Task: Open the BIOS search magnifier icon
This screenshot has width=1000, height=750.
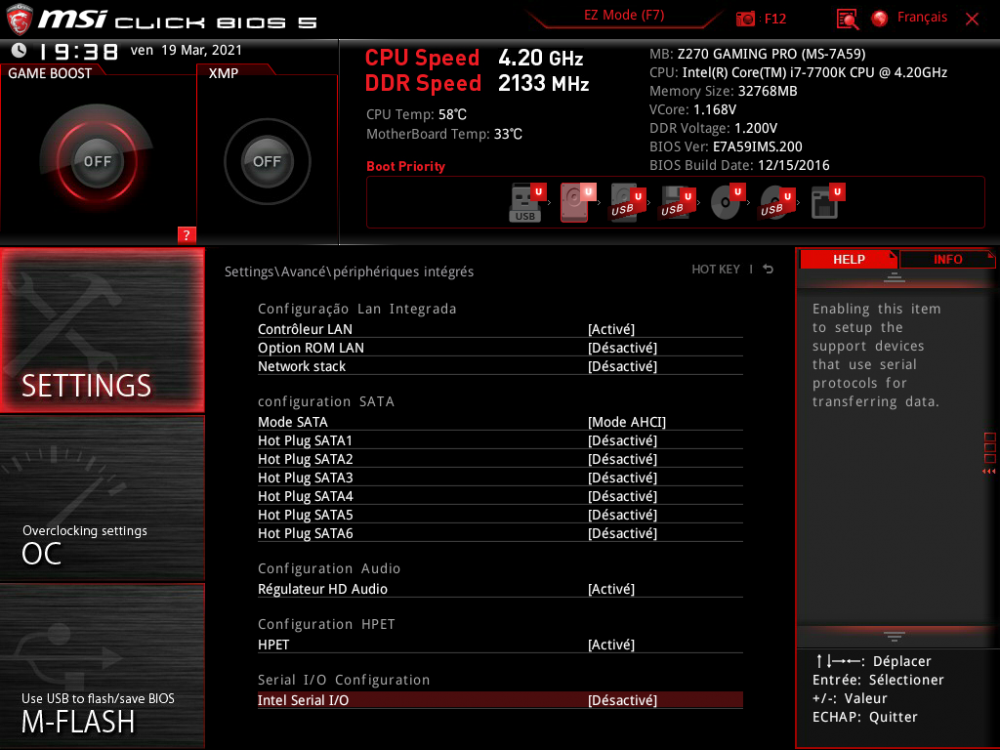Action: click(847, 19)
